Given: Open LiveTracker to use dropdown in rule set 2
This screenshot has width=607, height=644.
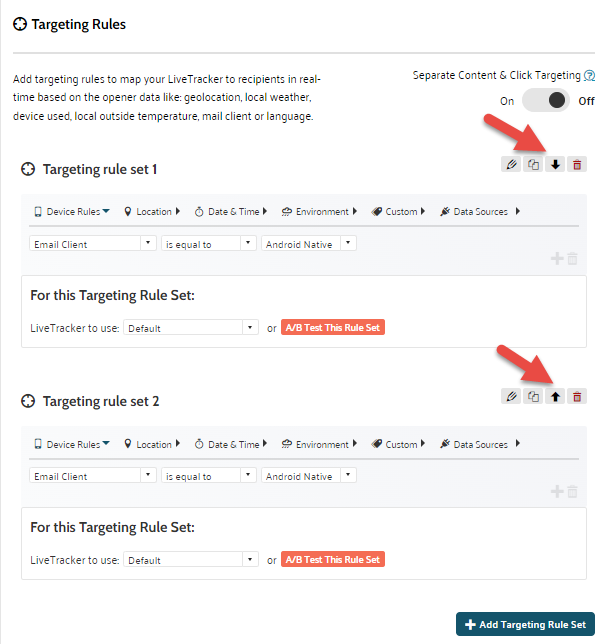Looking at the screenshot, I should (x=191, y=561).
